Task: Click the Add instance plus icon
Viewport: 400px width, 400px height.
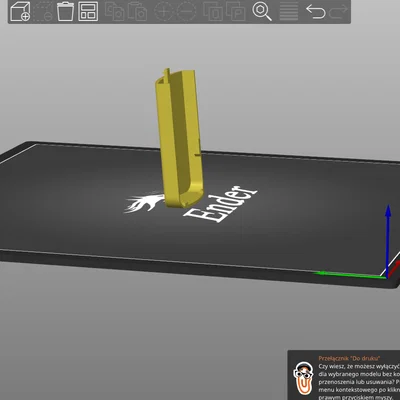Action: tap(164, 11)
